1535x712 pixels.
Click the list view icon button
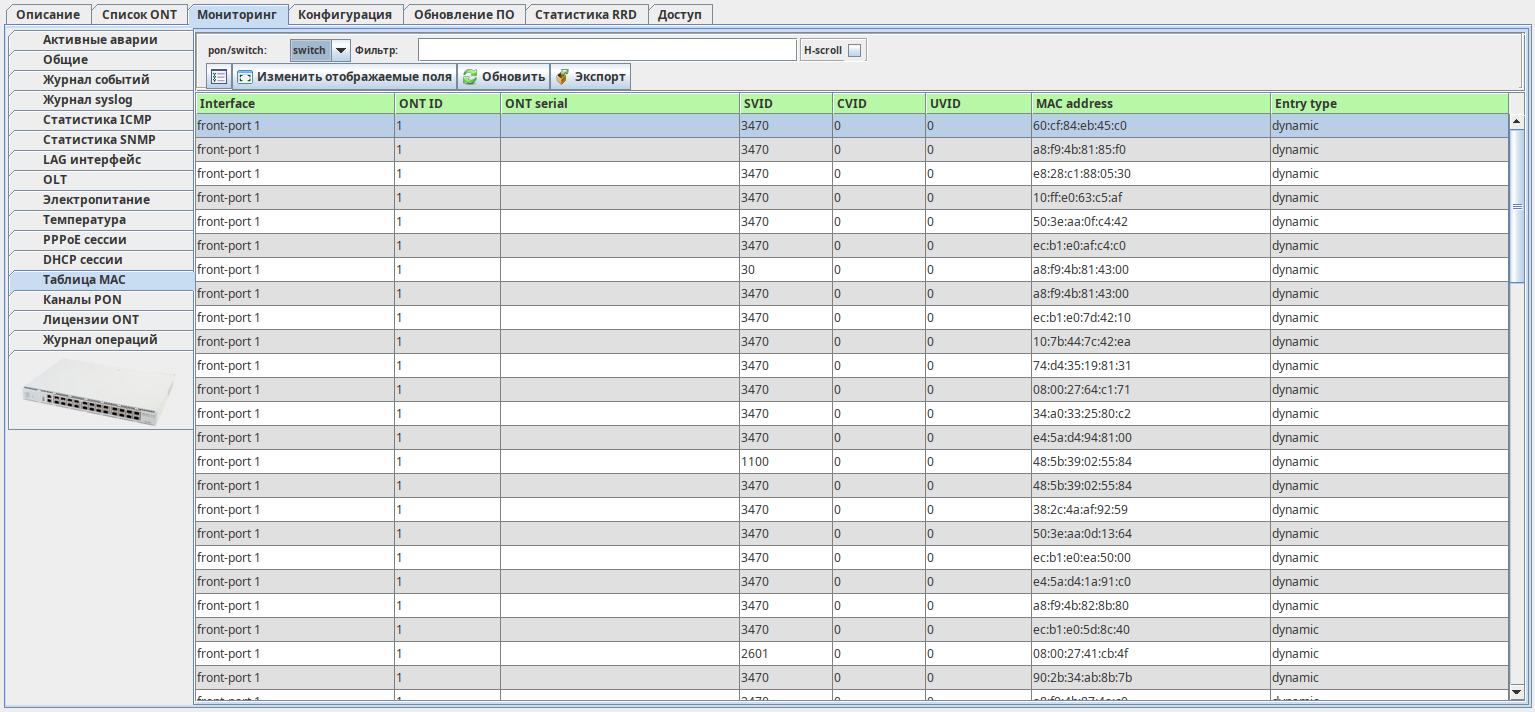click(x=219, y=77)
